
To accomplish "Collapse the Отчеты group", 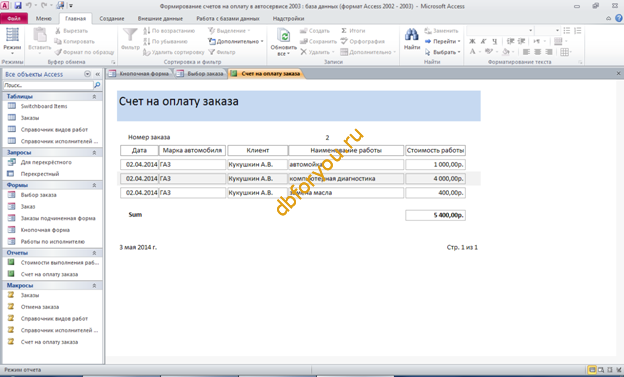I will tap(94, 253).
